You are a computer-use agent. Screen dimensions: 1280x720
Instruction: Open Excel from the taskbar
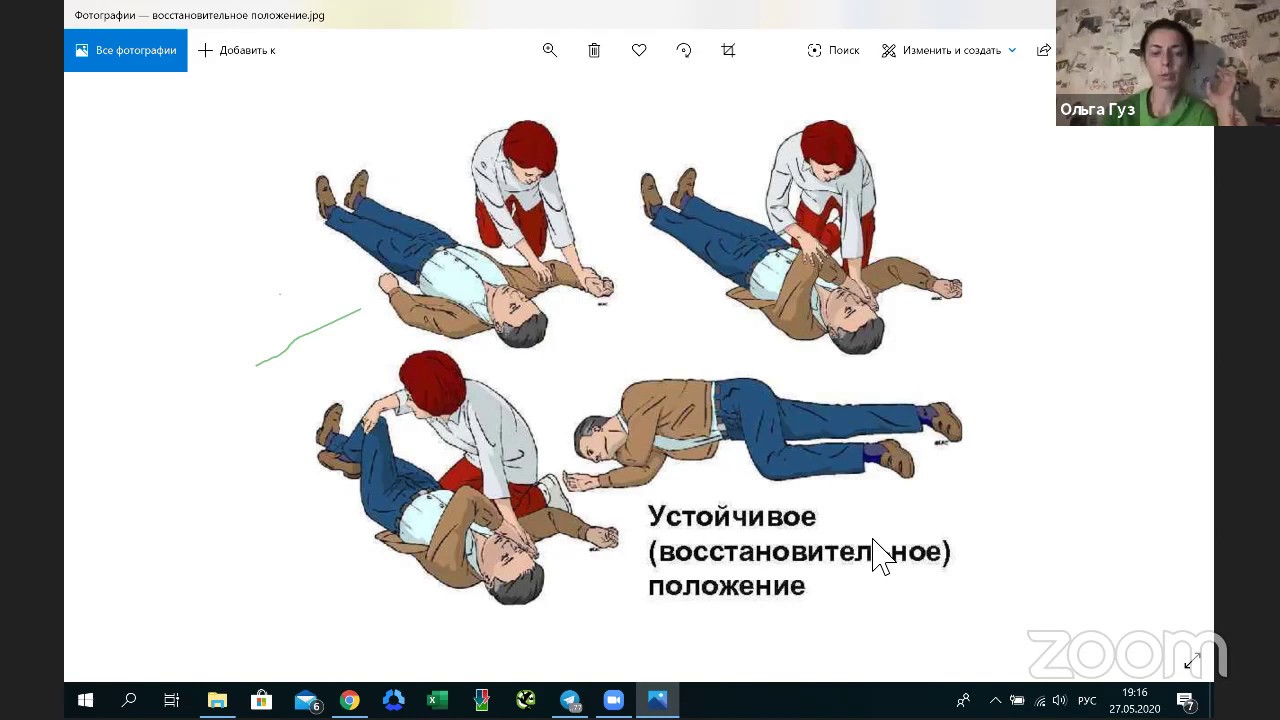[437, 701]
